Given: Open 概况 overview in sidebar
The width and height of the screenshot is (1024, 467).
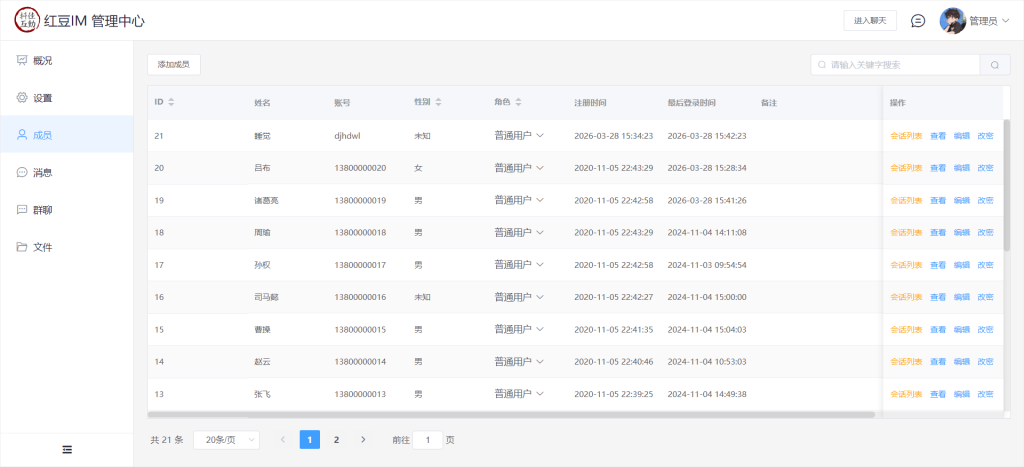Looking at the screenshot, I should (67, 60).
